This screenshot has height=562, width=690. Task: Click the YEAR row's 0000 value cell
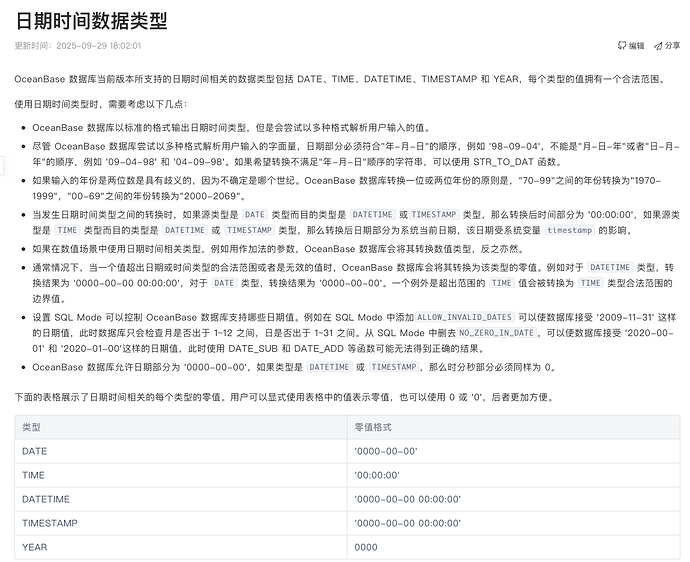point(366,547)
